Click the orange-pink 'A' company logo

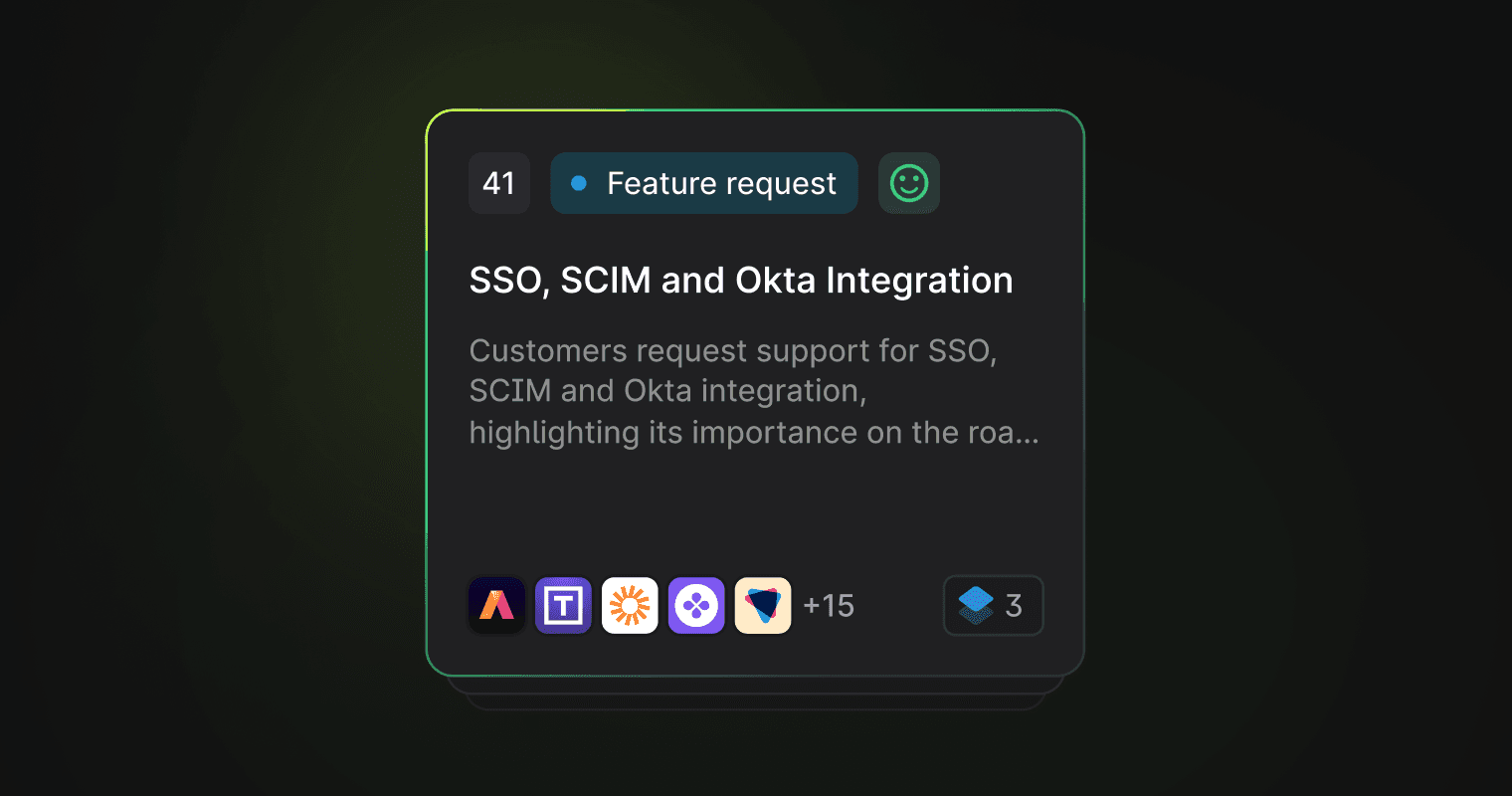pyautogui.click(x=496, y=605)
